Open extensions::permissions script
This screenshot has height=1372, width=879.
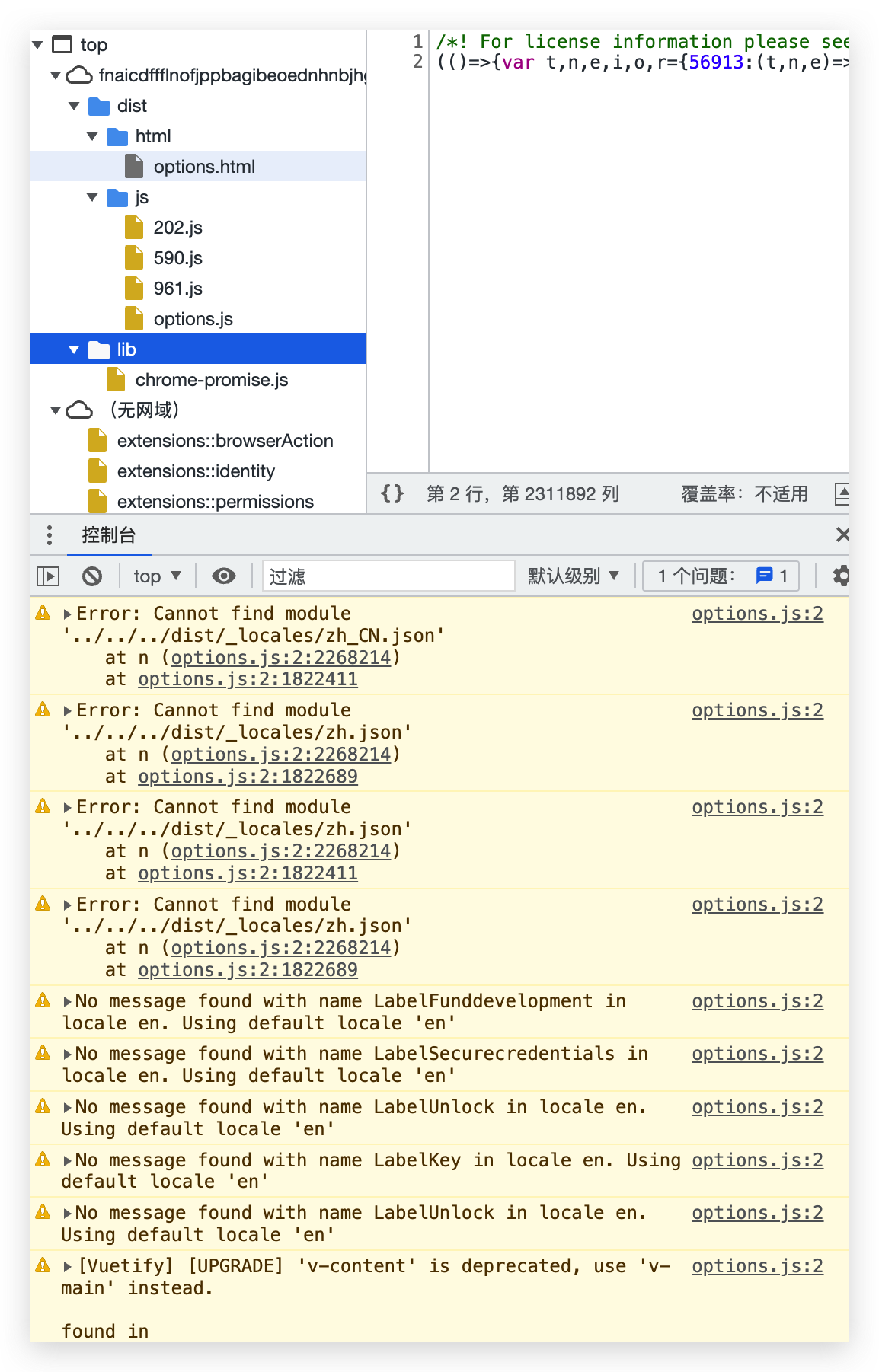point(216,502)
